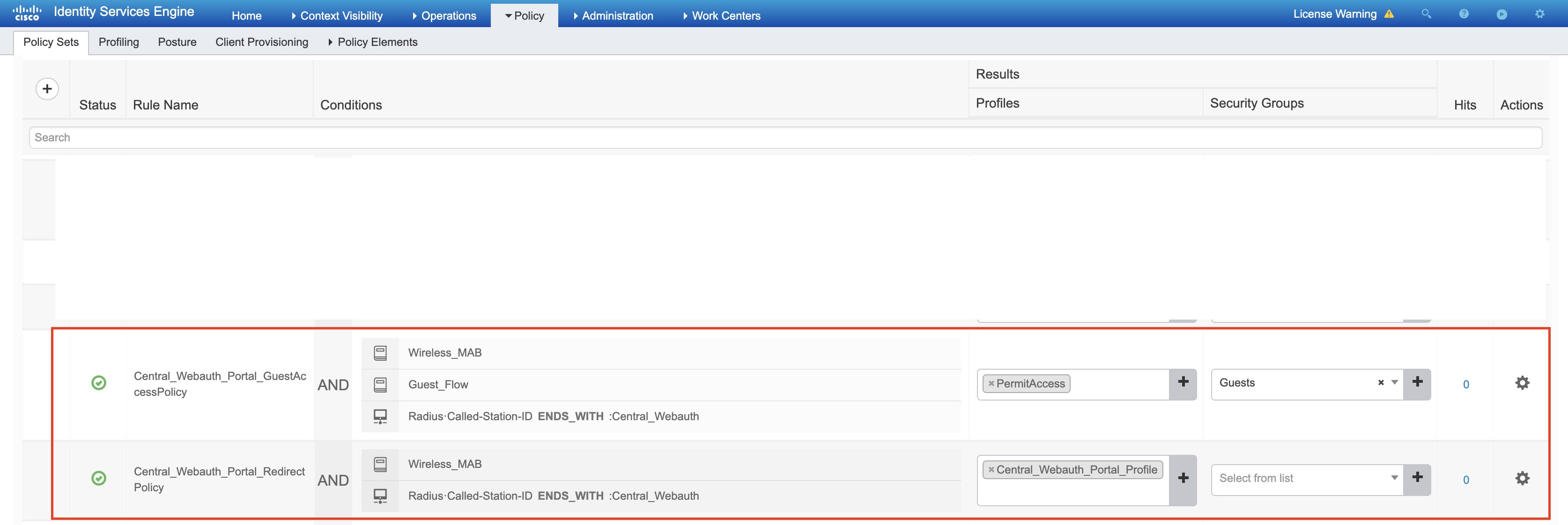Expand the Policy Elements submenu

pyautogui.click(x=372, y=42)
